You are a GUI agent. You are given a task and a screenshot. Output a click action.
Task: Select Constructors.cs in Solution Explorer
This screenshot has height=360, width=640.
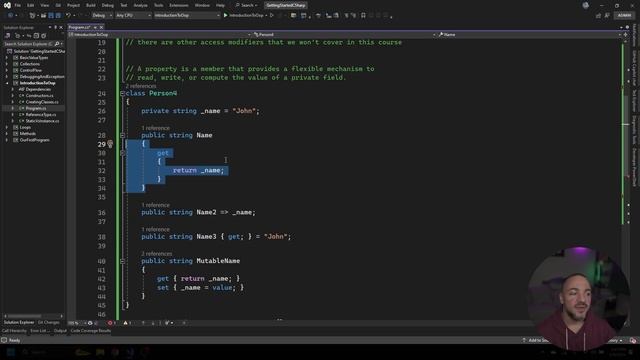pos(39,96)
